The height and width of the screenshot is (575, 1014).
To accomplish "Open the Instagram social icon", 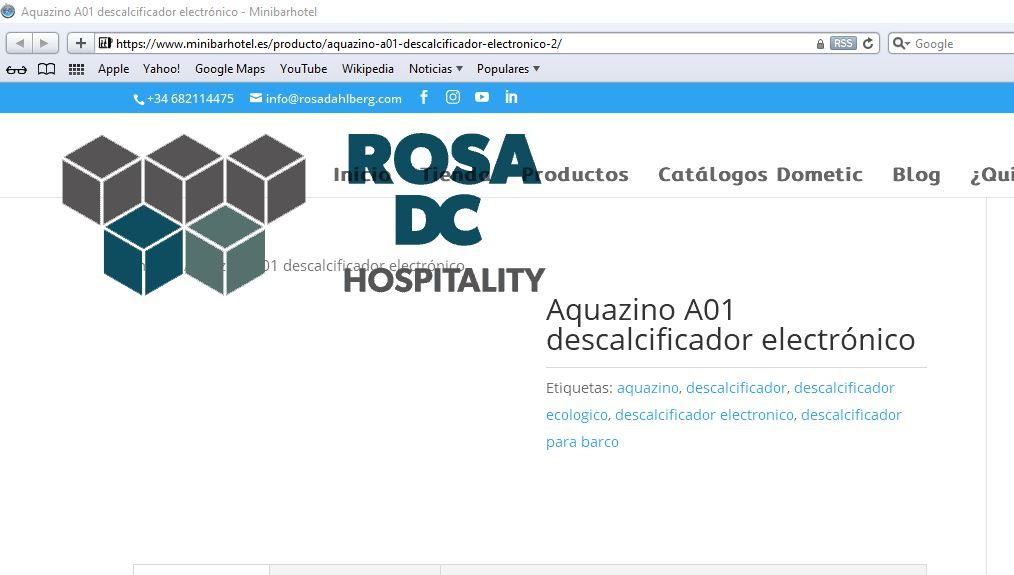I will 453,97.
